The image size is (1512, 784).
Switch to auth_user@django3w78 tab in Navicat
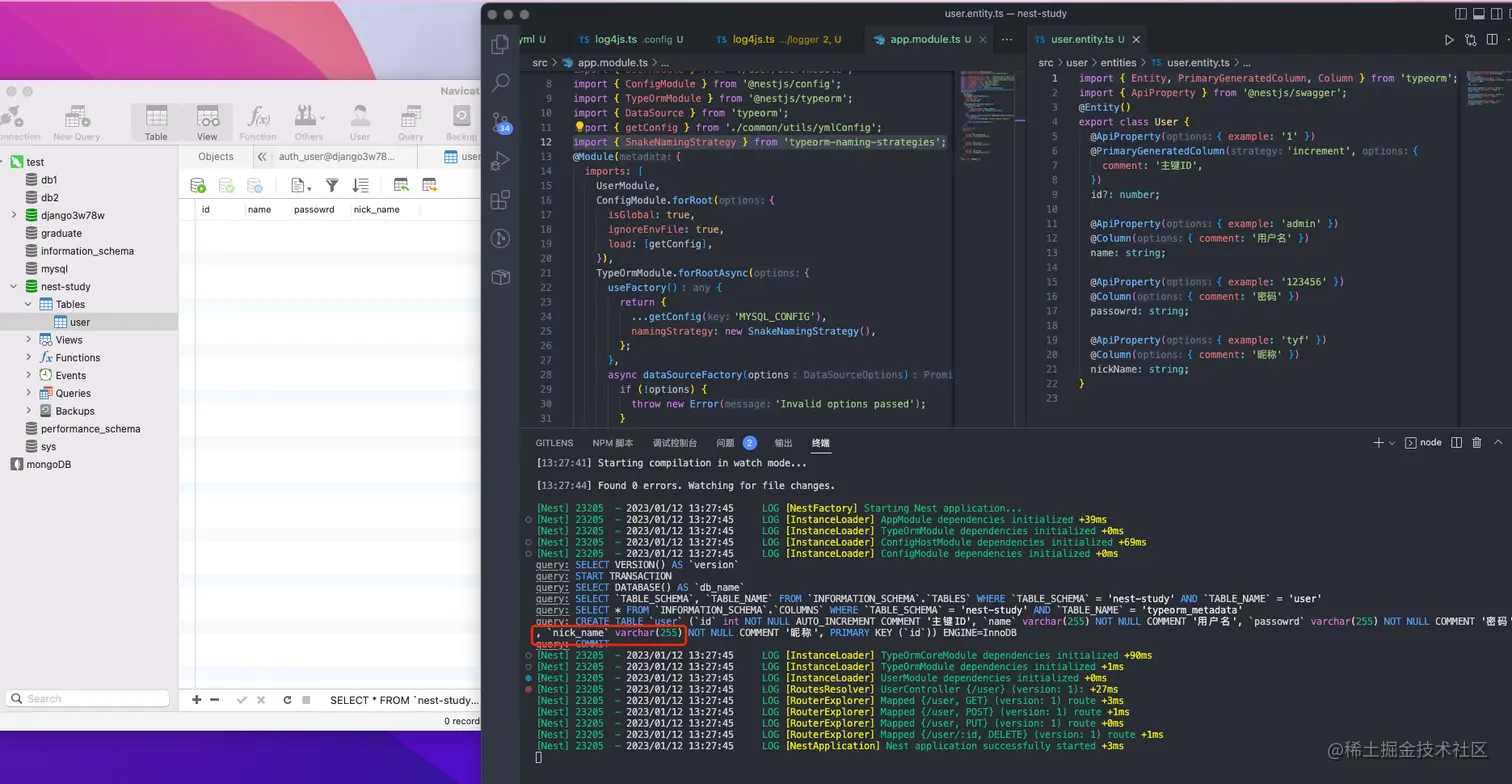coord(337,156)
